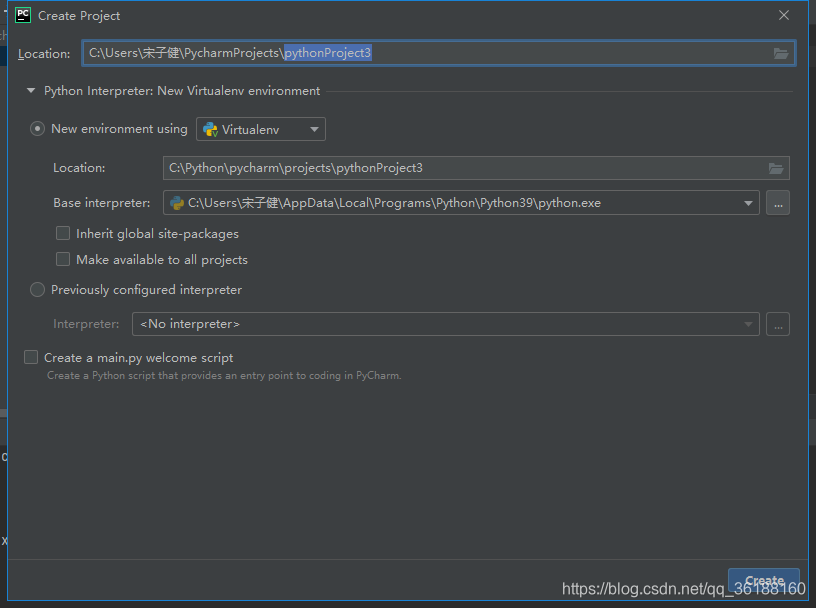
Task: Click the ellipsis button beside Interpreter dropdown
Action: pyautogui.click(x=778, y=324)
